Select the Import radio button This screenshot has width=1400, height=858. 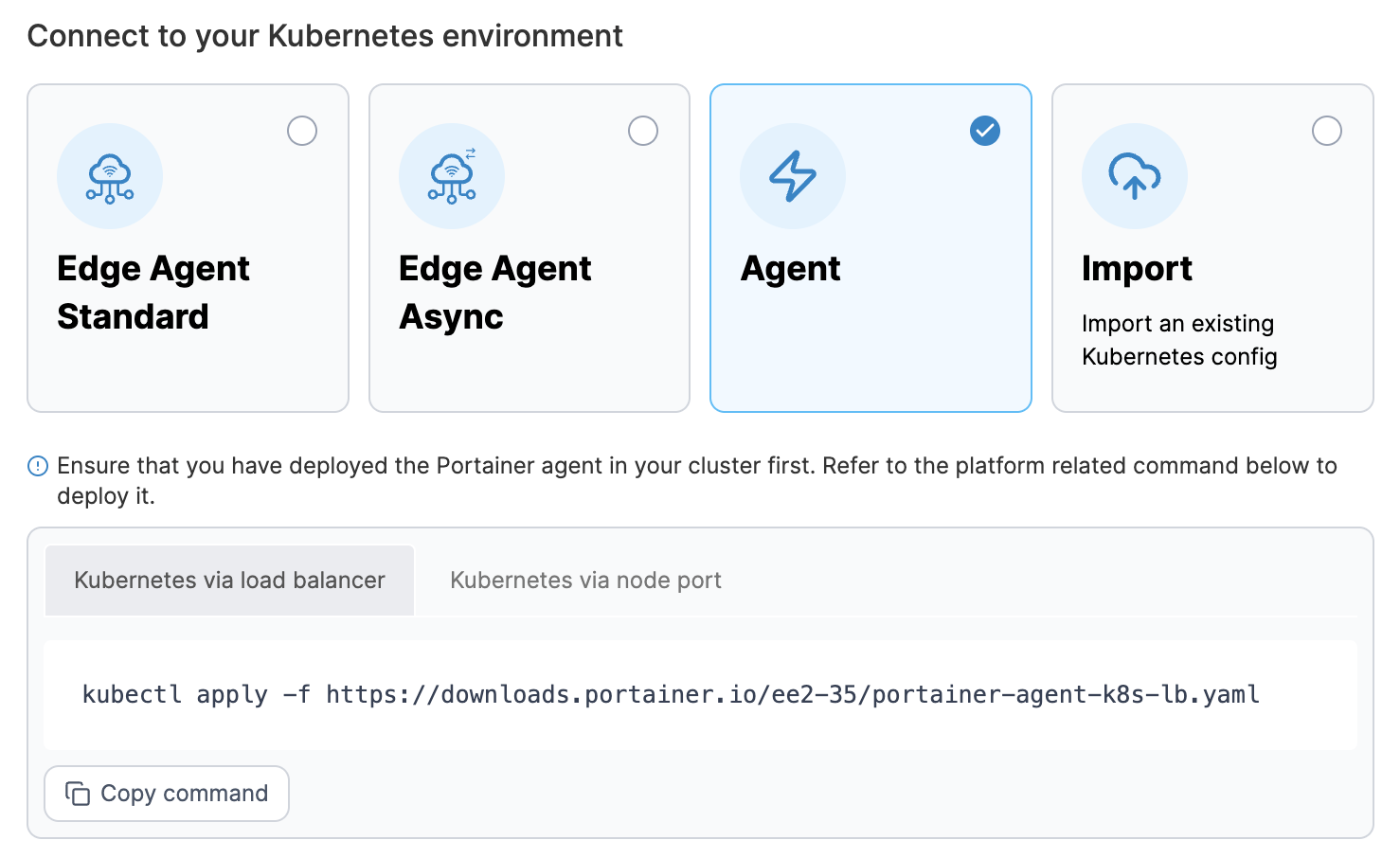[1327, 131]
